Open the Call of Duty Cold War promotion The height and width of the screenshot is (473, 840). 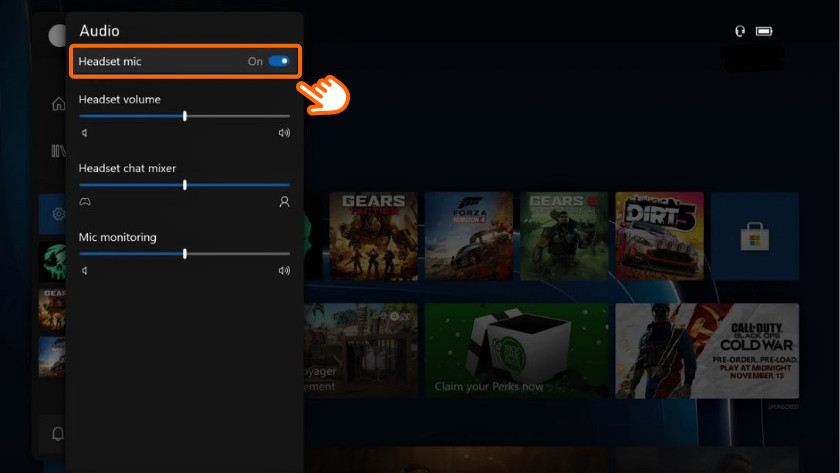707,350
